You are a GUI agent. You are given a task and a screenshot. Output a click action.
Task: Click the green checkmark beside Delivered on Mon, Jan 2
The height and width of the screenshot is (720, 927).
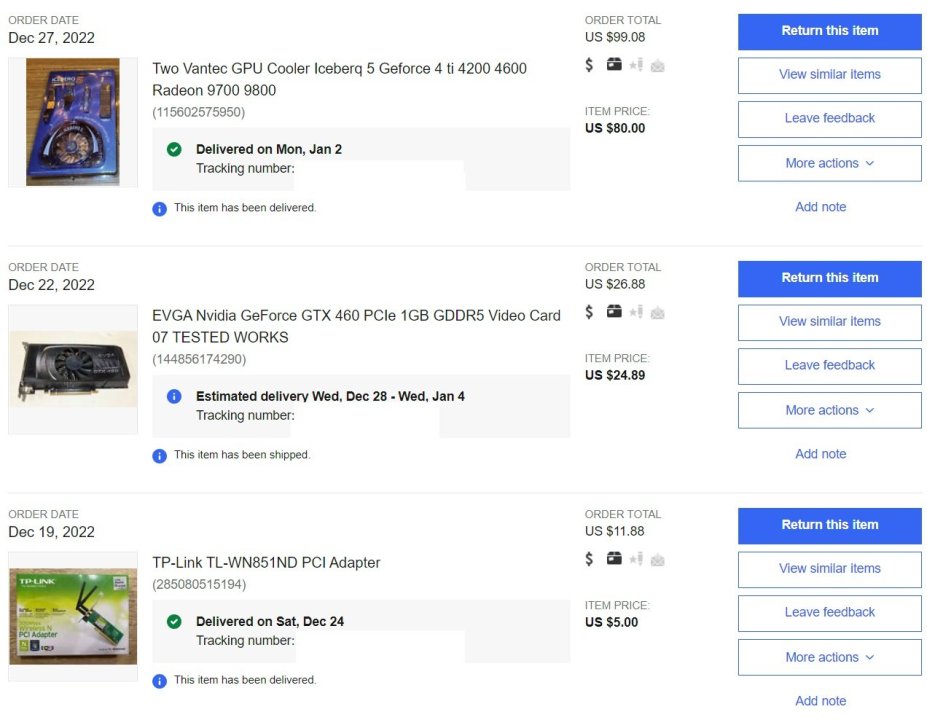tap(174, 149)
